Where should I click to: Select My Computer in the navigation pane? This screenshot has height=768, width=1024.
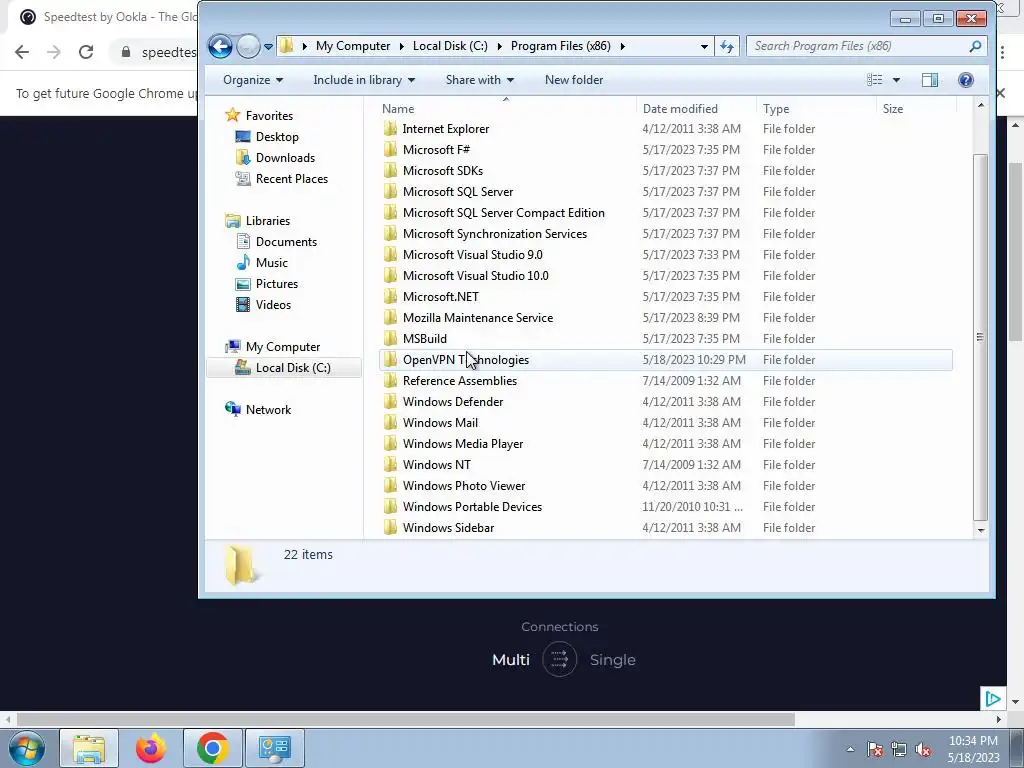tap(283, 347)
